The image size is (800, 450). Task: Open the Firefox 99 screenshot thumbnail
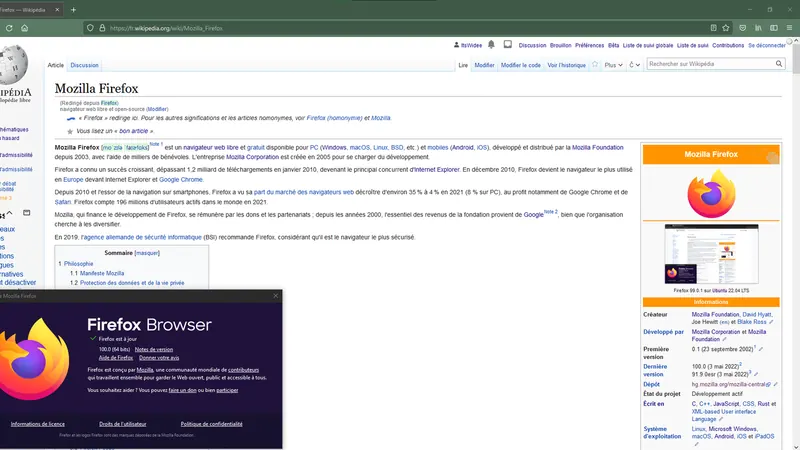(711, 254)
